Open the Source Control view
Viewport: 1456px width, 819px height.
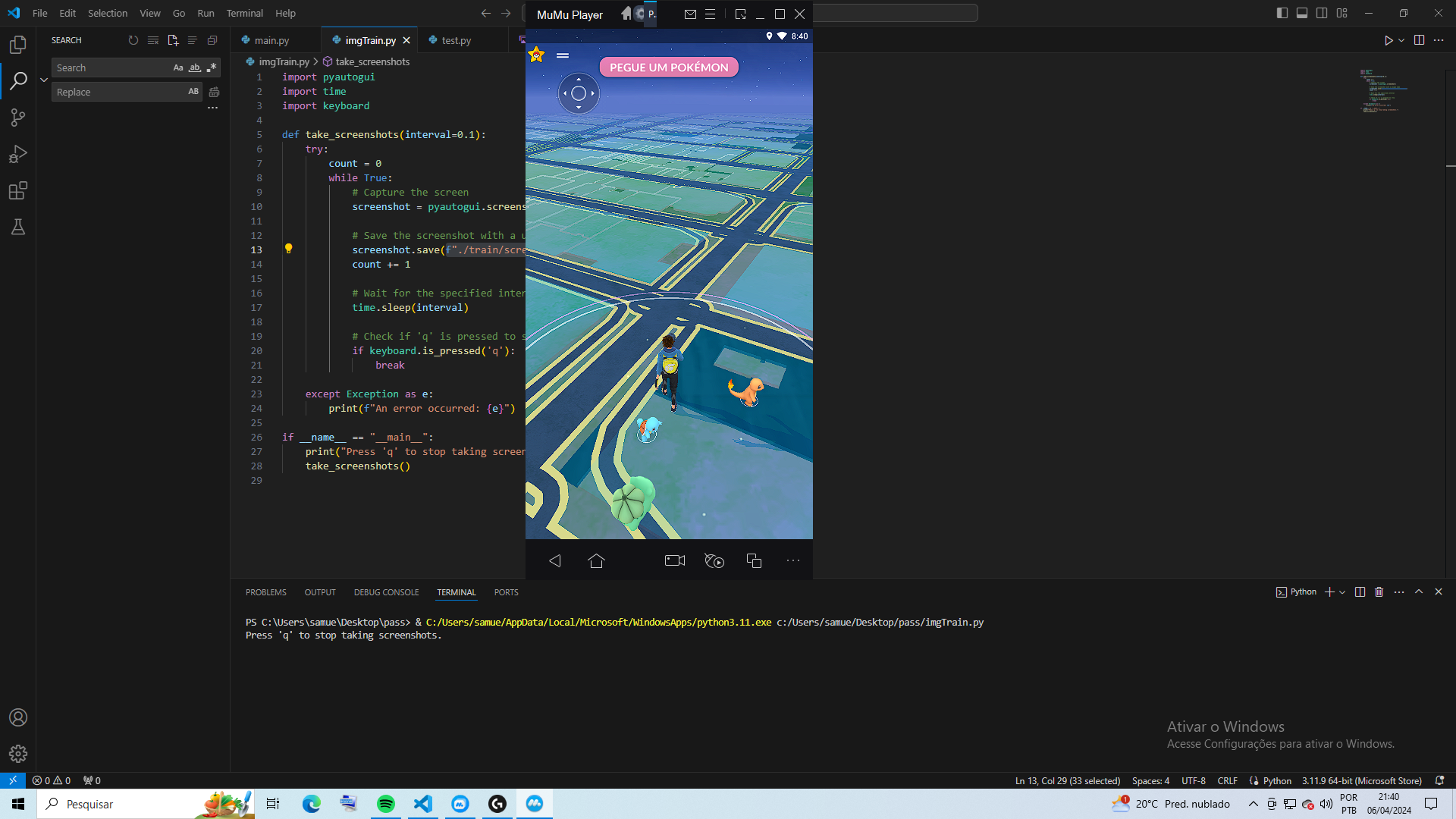pos(18,118)
